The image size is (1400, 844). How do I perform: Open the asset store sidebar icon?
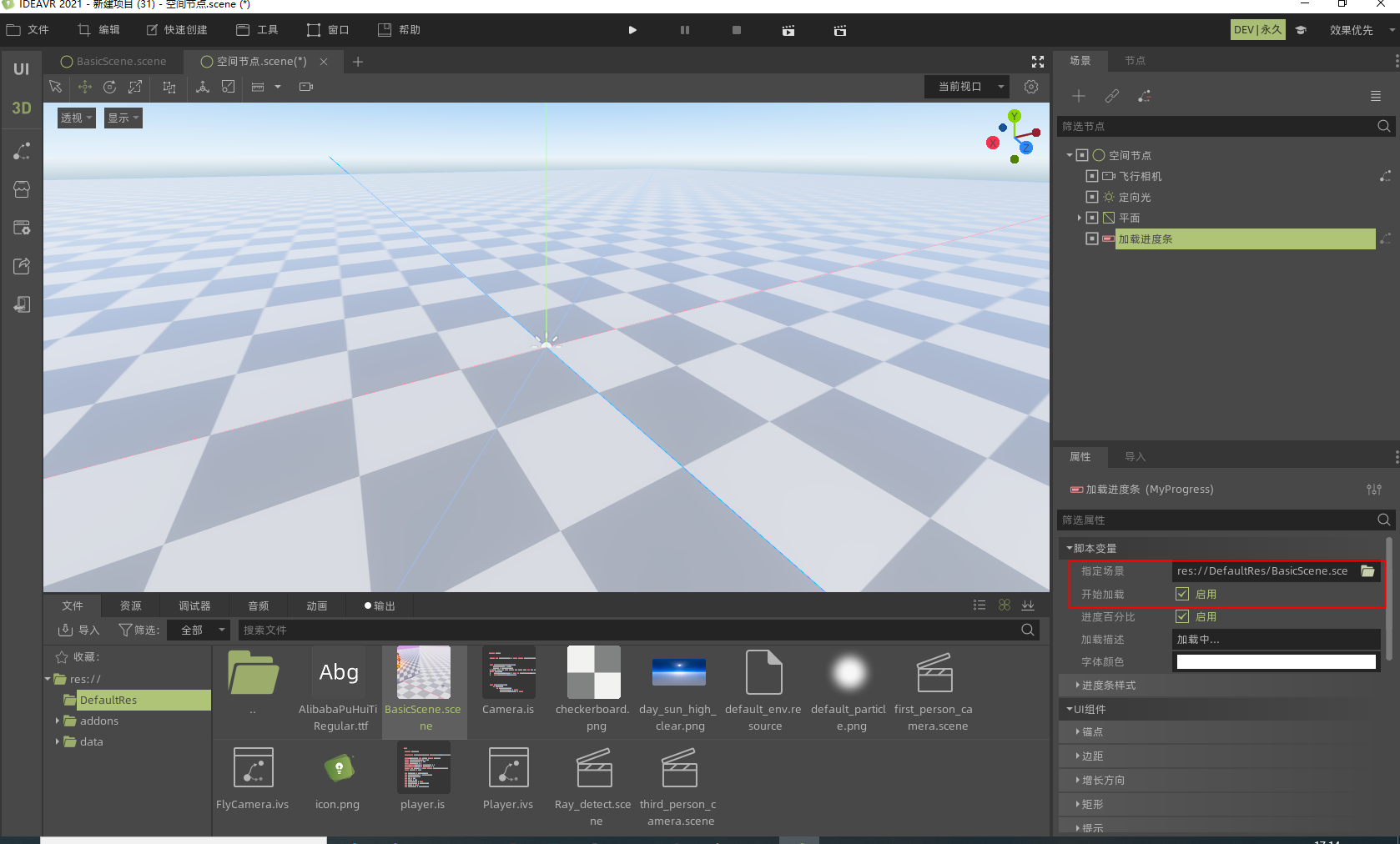22,189
